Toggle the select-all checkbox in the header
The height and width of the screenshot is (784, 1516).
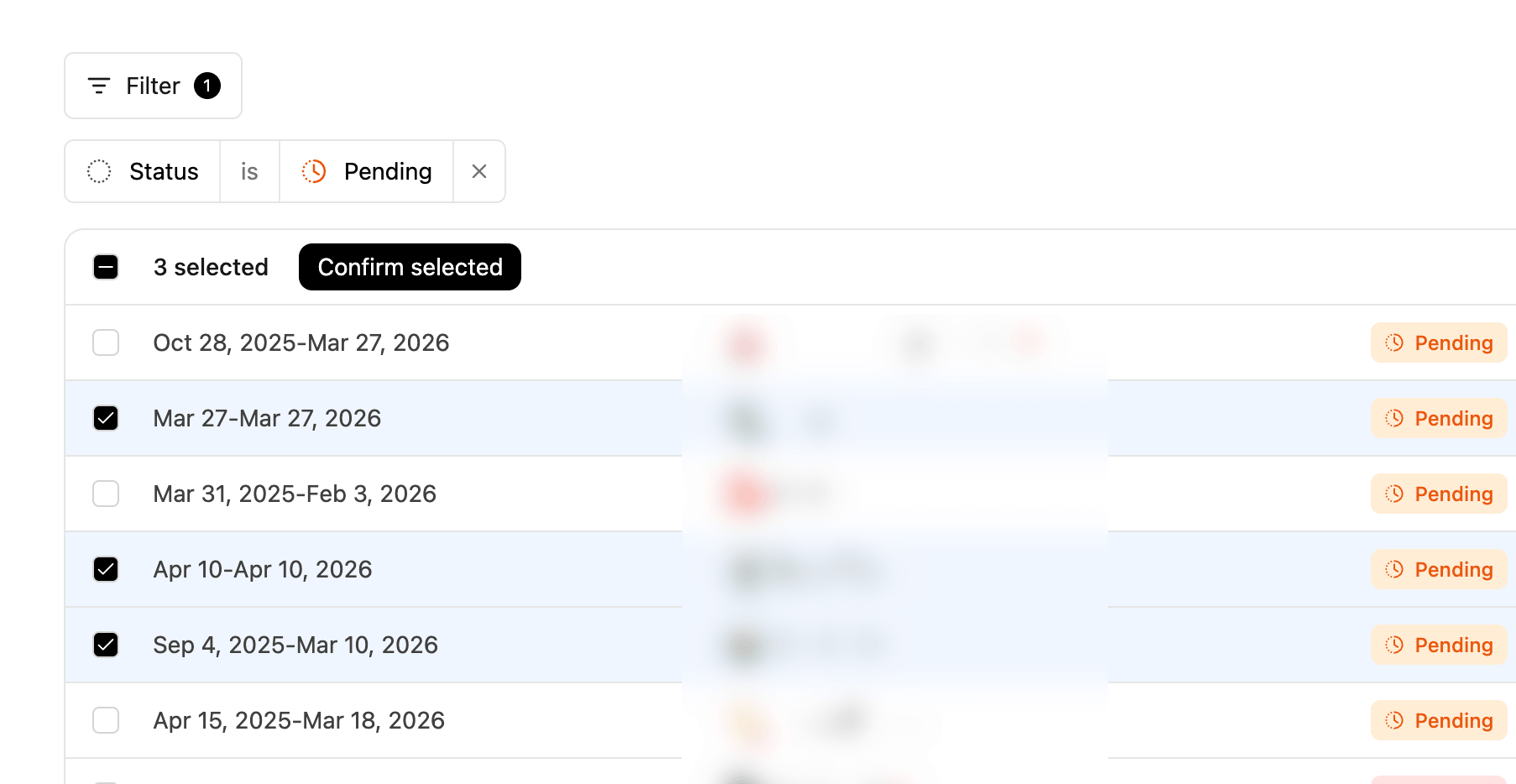(x=106, y=267)
